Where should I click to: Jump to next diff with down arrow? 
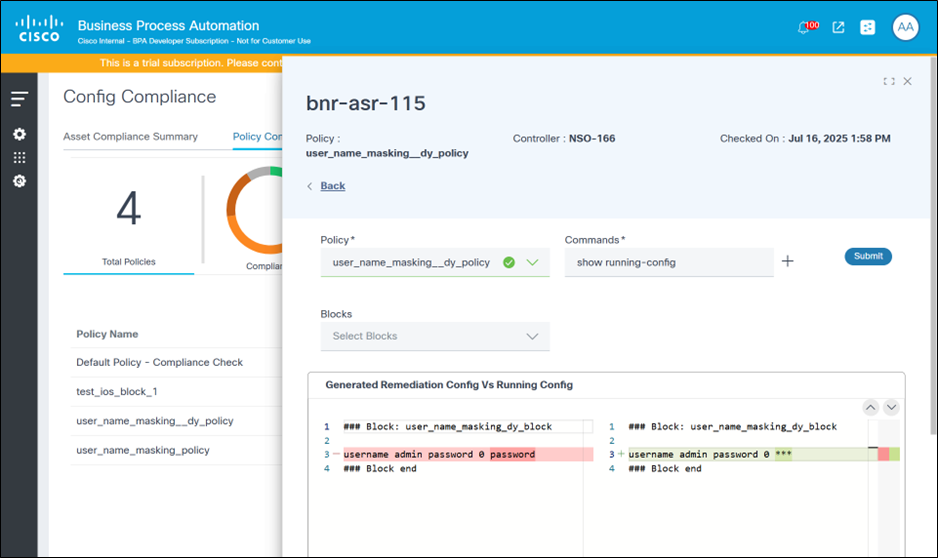[891, 407]
